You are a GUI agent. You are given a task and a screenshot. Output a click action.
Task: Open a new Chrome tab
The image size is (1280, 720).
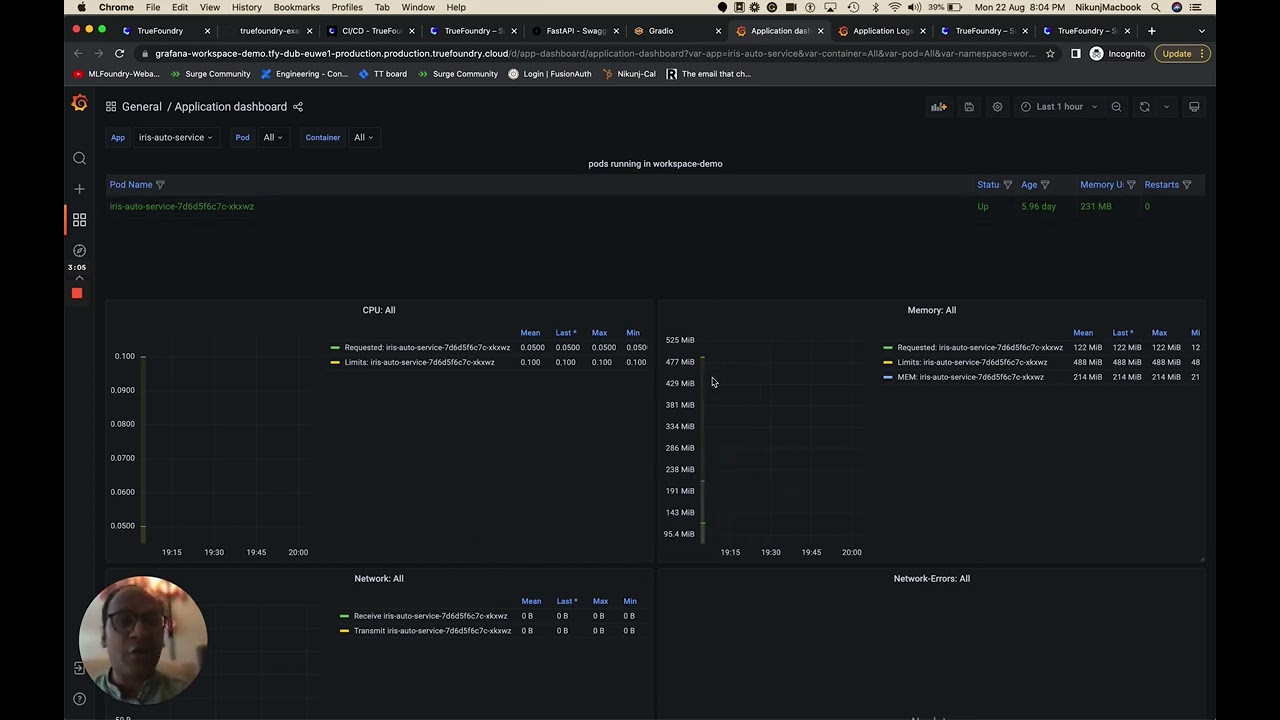point(1151,31)
